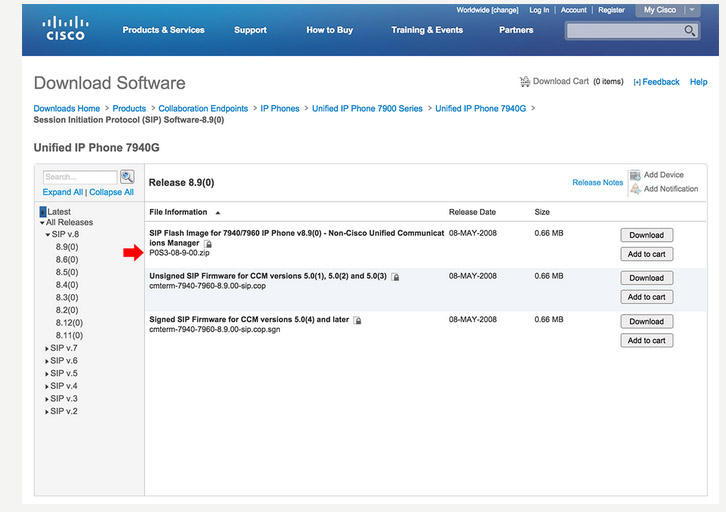Sort by File Information arrow
Viewport: 726px width, 512px height.
tap(218, 212)
